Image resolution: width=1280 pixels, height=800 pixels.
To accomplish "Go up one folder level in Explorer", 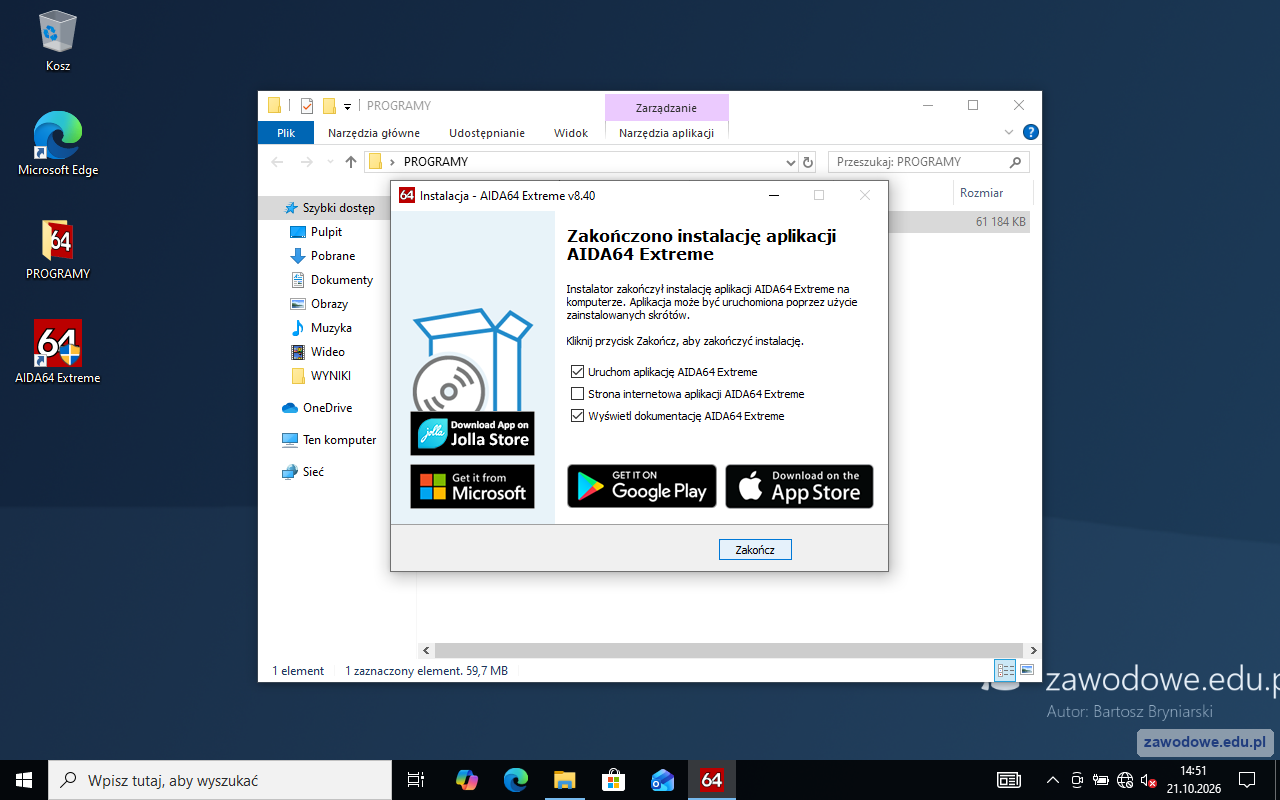I will (x=350, y=162).
